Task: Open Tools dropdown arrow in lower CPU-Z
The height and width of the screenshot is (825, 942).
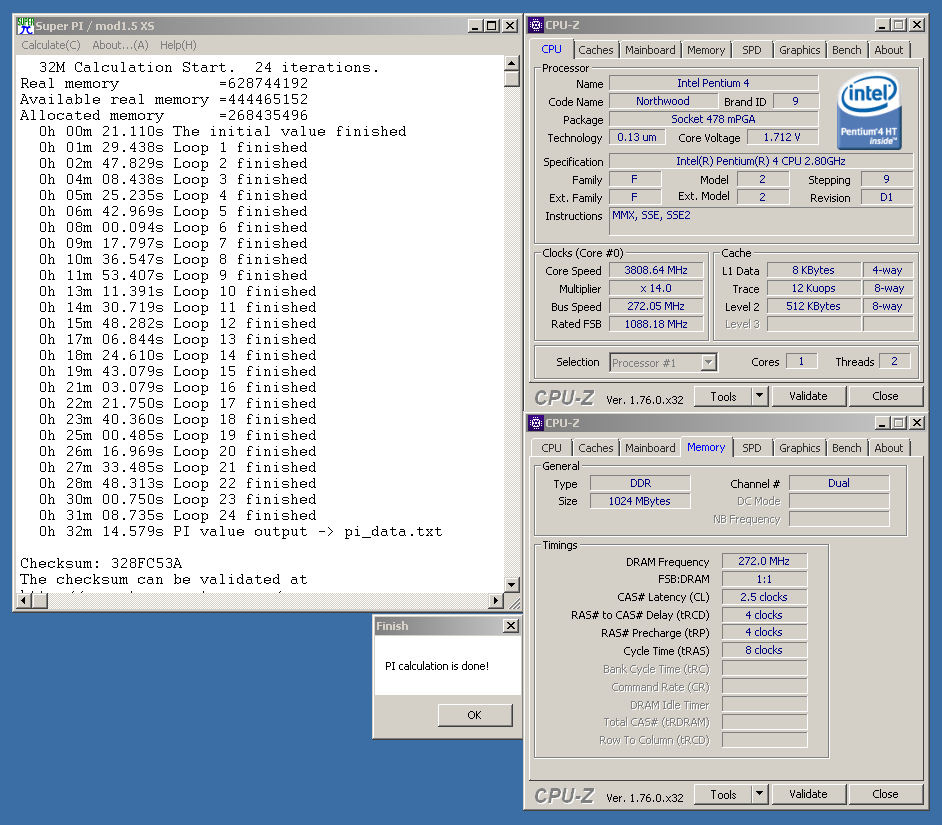Action: pos(759,794)
